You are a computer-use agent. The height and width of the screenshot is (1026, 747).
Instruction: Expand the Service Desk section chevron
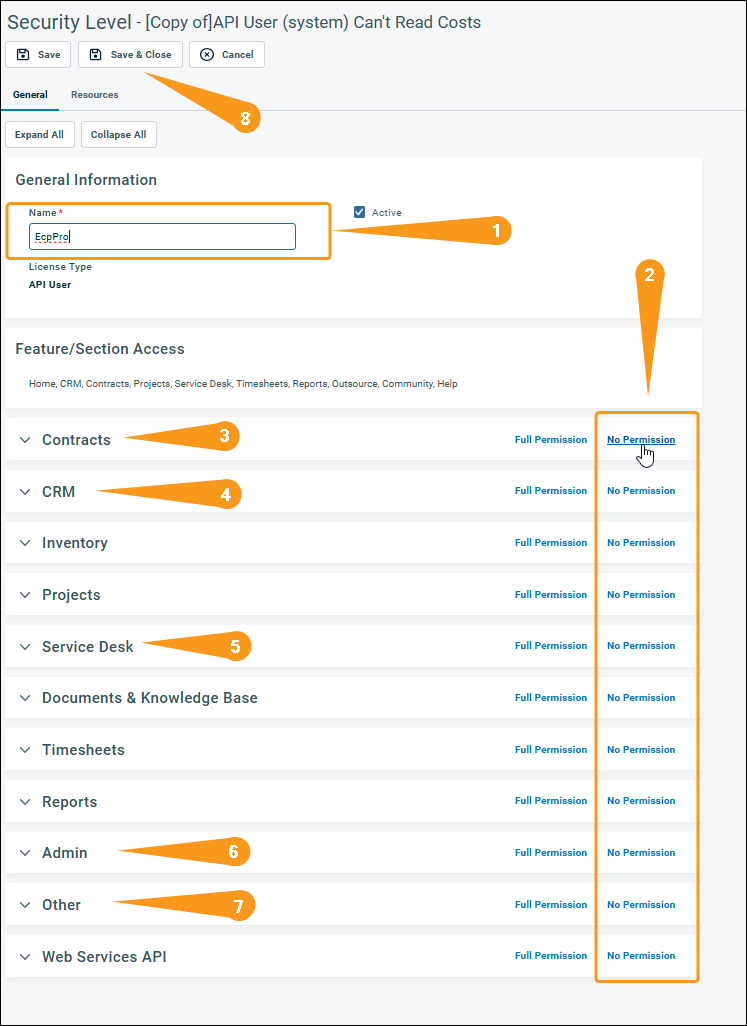pyautogui.click(x=25, y=647)
